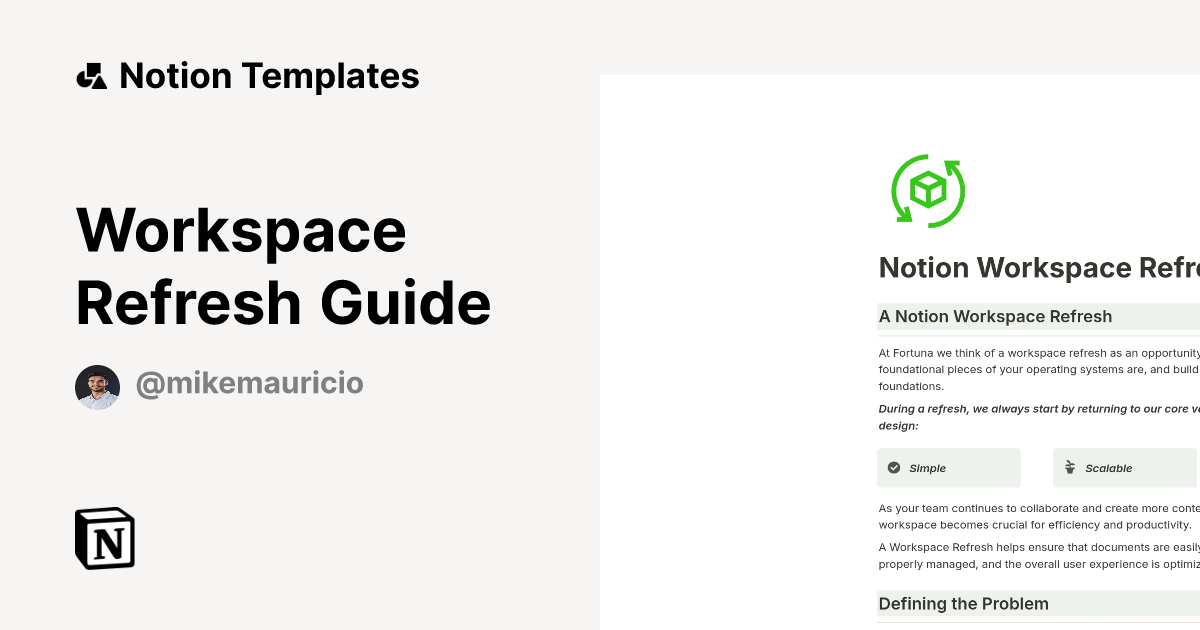The image size is (1200, 630).
Task: Open the @mikemauricio creator handle
Action: click(x=249, y=384)
